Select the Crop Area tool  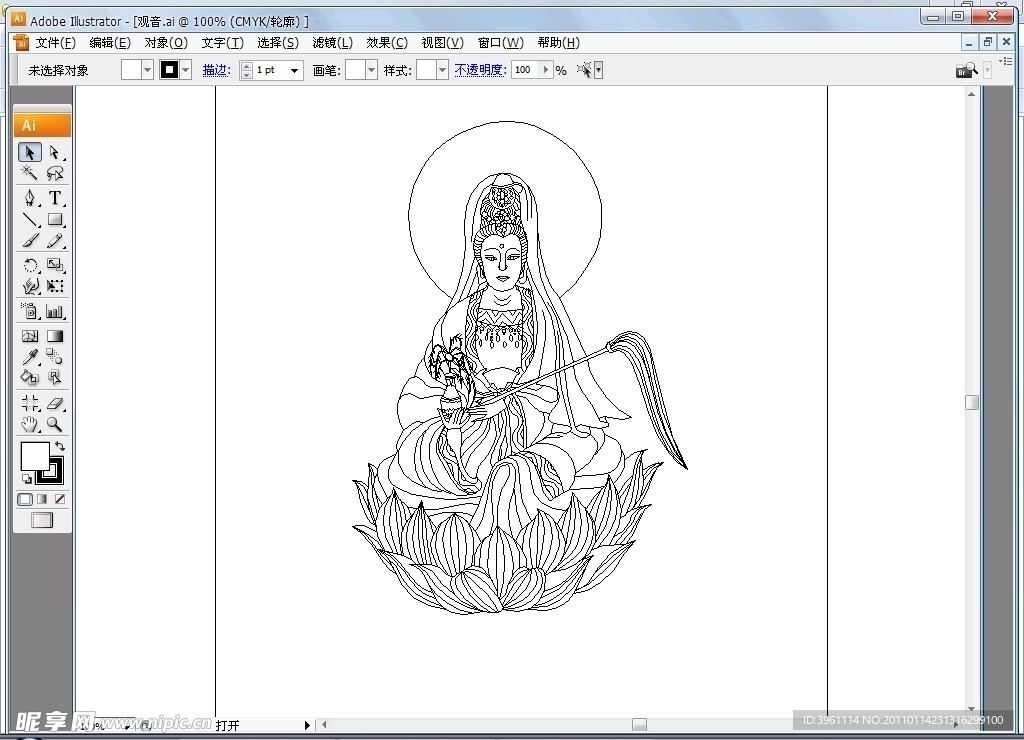[29, 403]
